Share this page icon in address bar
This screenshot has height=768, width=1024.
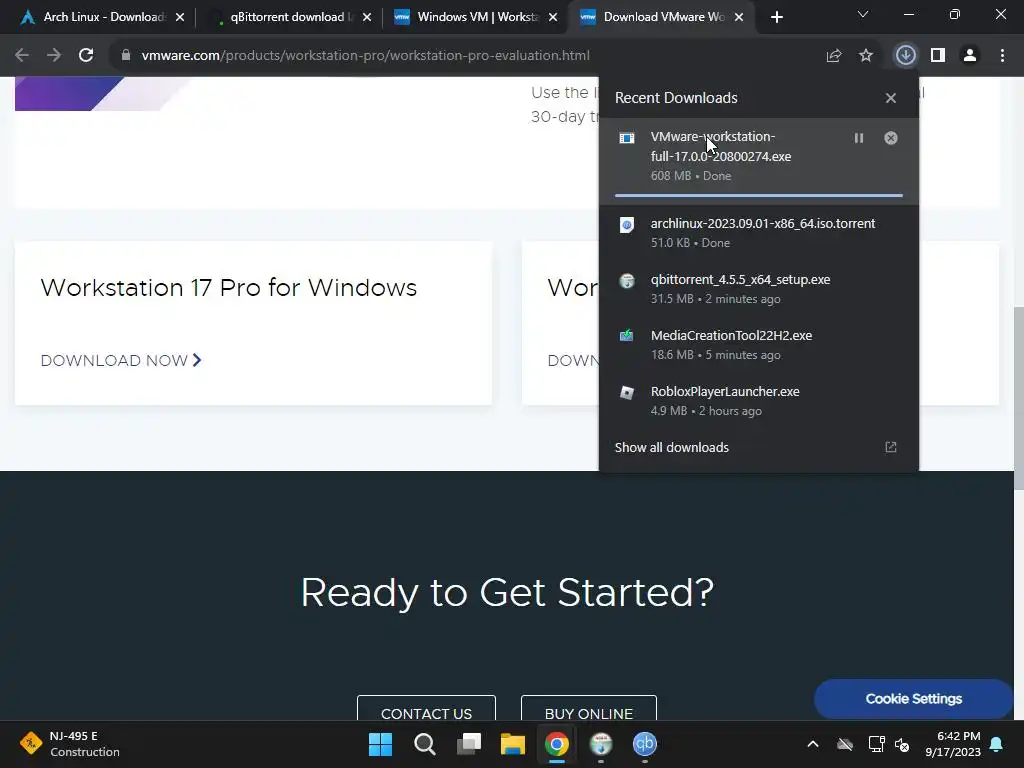834,55
